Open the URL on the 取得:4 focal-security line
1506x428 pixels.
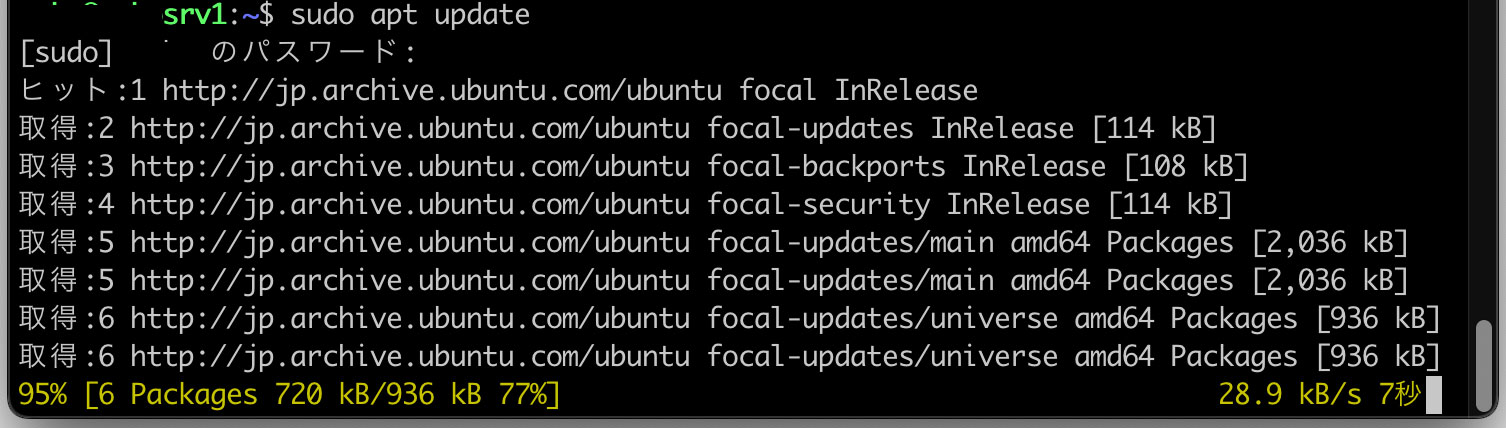[410, 205]
